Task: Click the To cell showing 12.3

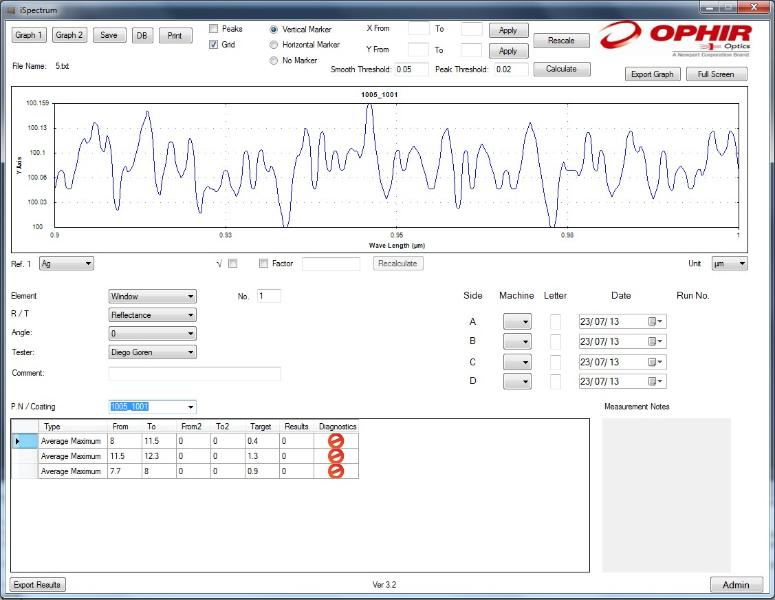Action: point(159,456)
